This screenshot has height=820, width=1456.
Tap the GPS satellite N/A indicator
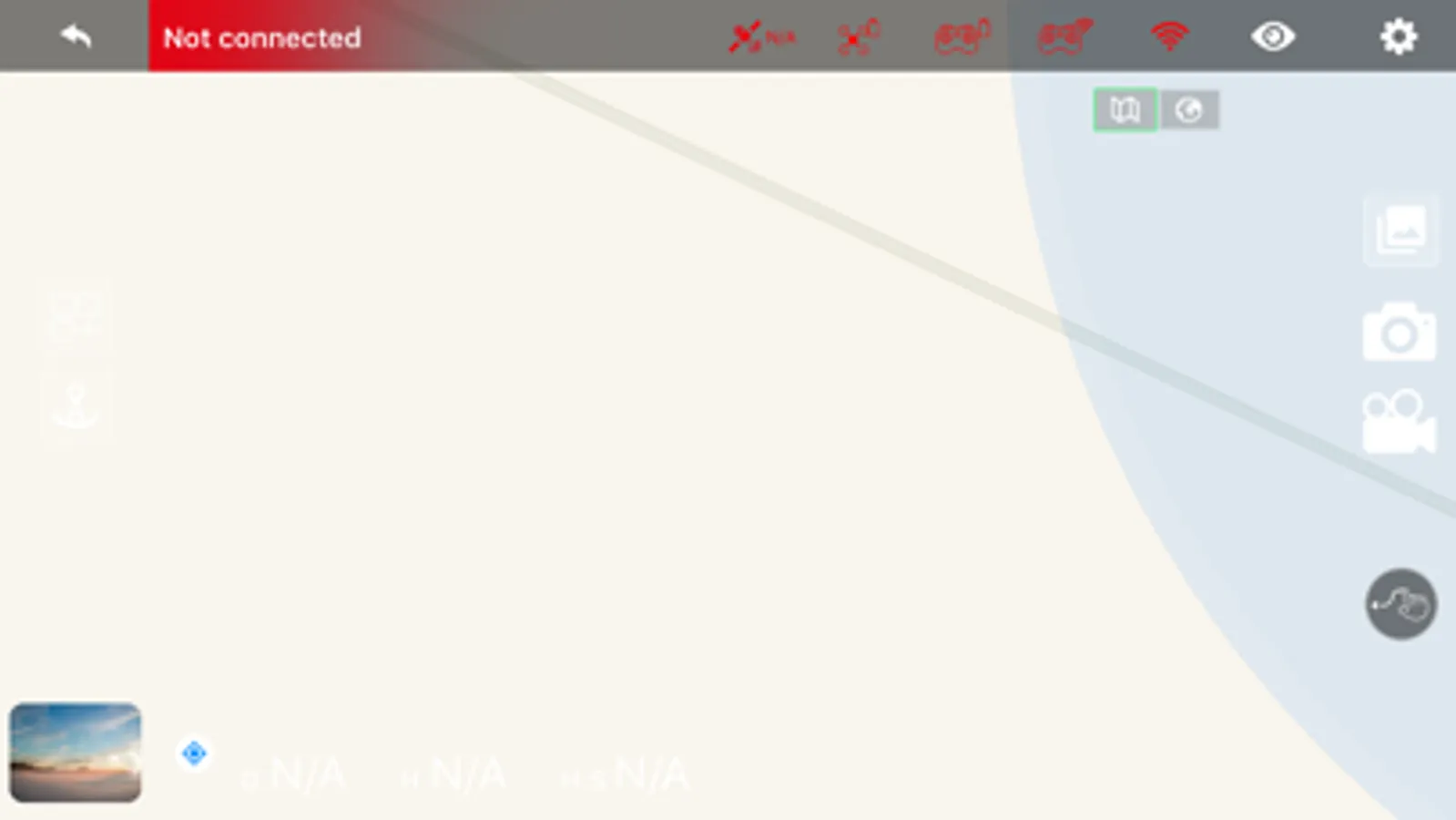pyautogui.click(x=761, y=37)
